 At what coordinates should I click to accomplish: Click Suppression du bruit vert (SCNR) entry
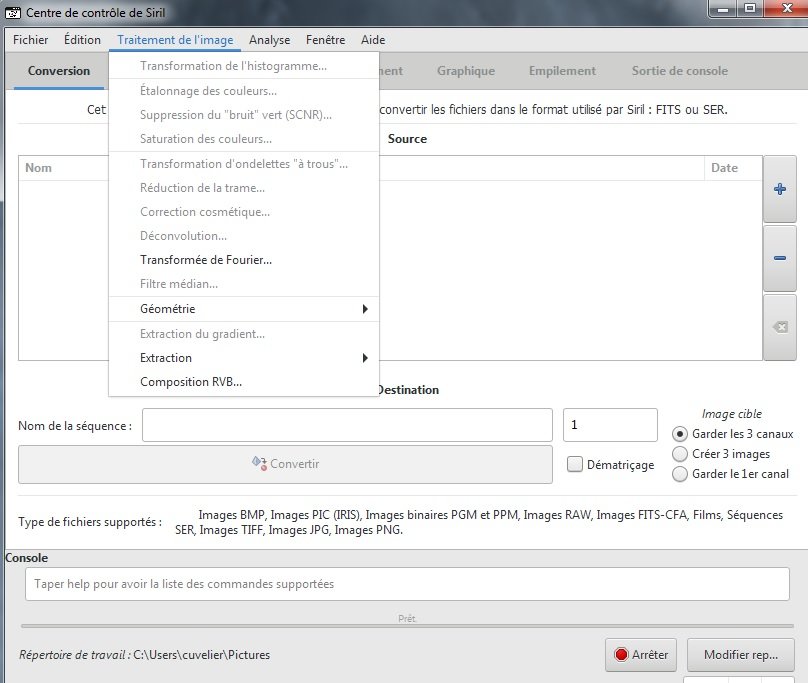tap(244, 114)
